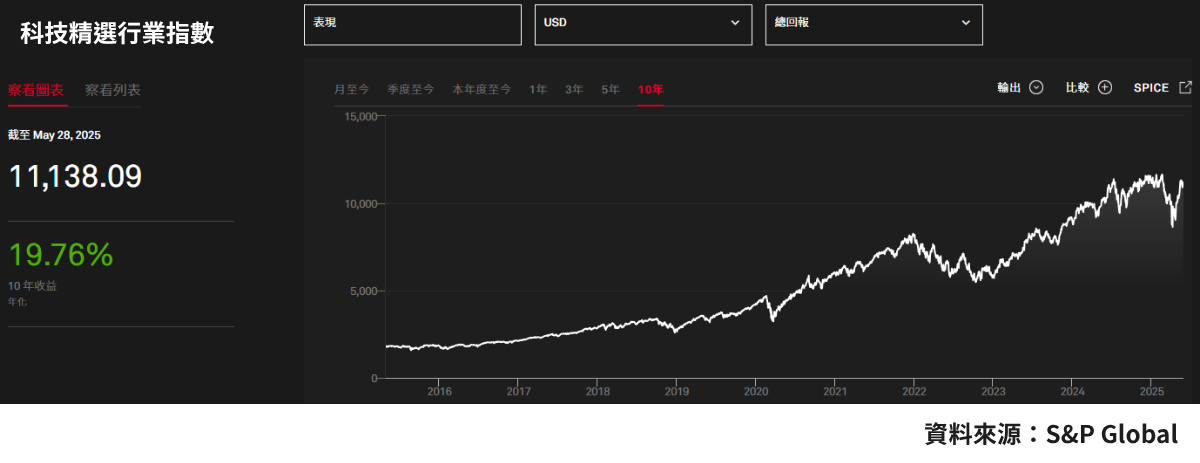Open SPICE external link icon
Viewport: 1200px width, 463px height.
1185,88
